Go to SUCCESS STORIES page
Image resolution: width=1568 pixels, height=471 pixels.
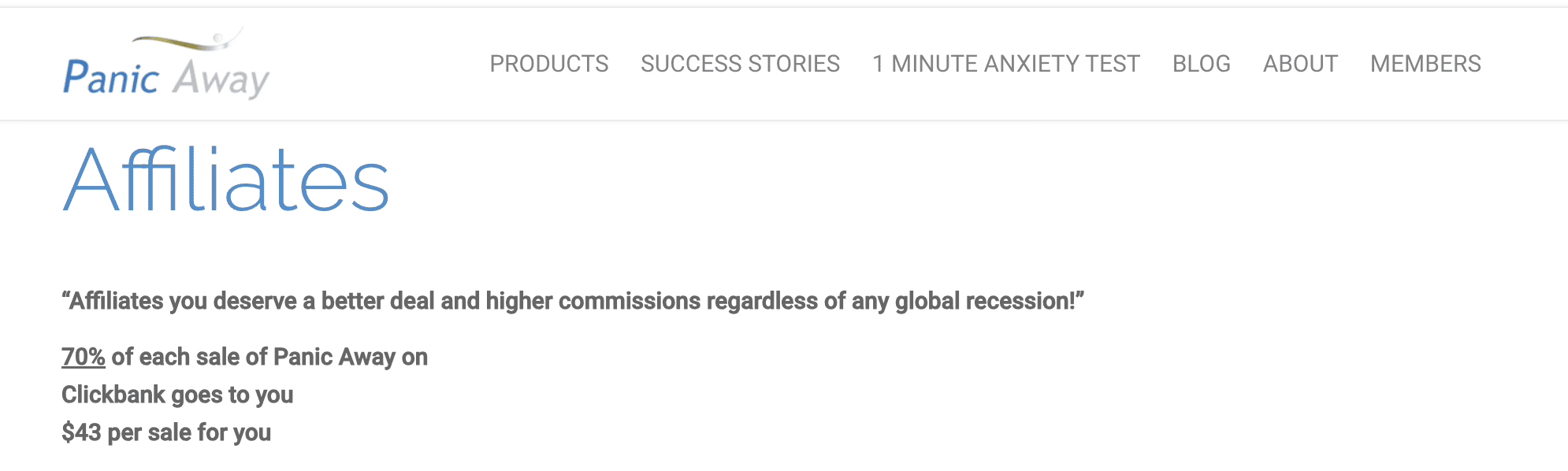(740, 64)
